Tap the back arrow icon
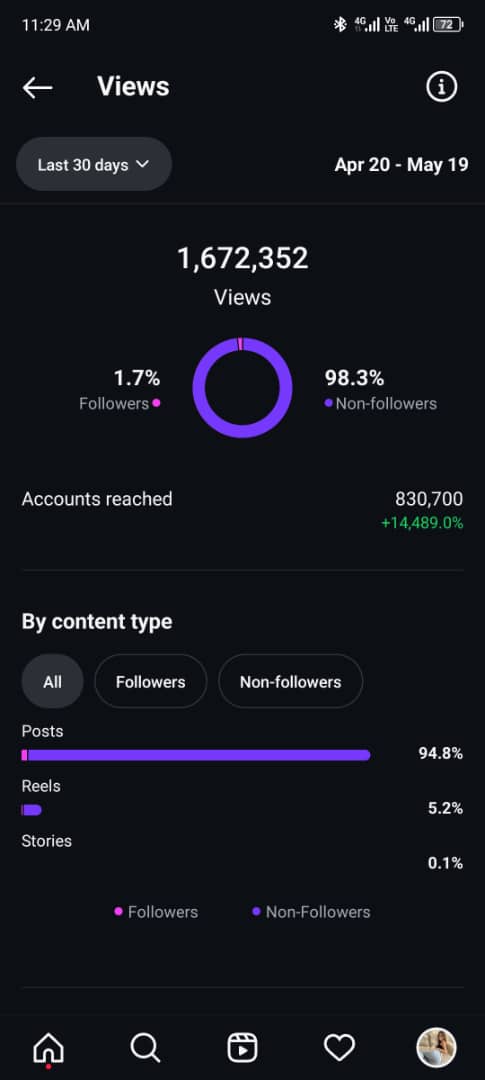485x1080 pixels. click(37, 87)
